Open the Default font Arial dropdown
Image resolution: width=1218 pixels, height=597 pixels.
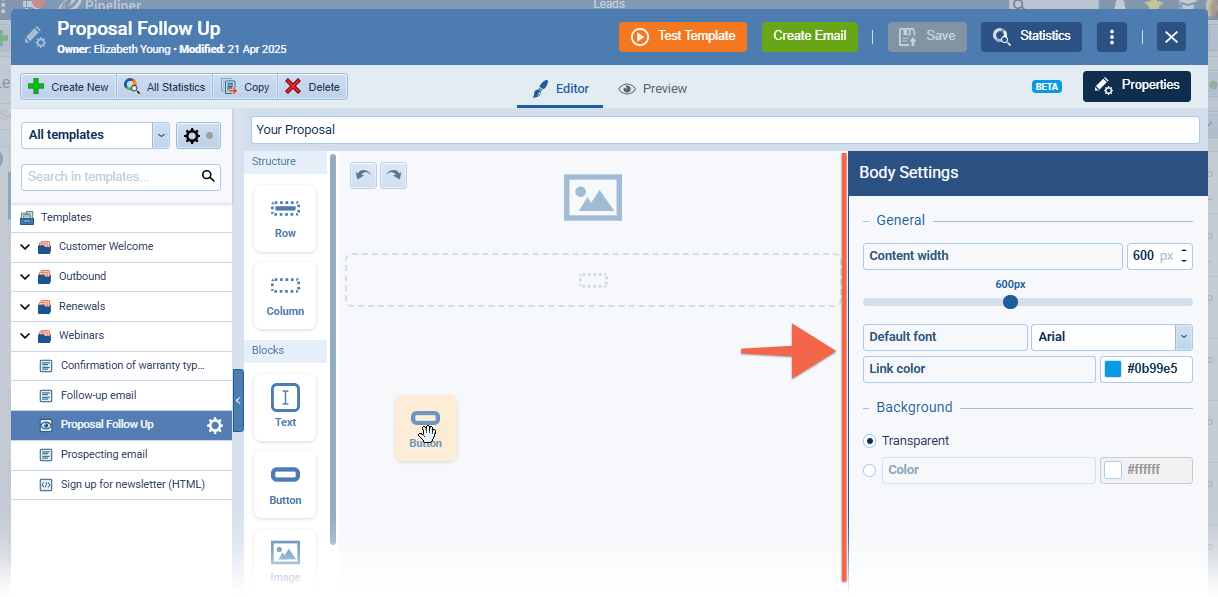1183,337
